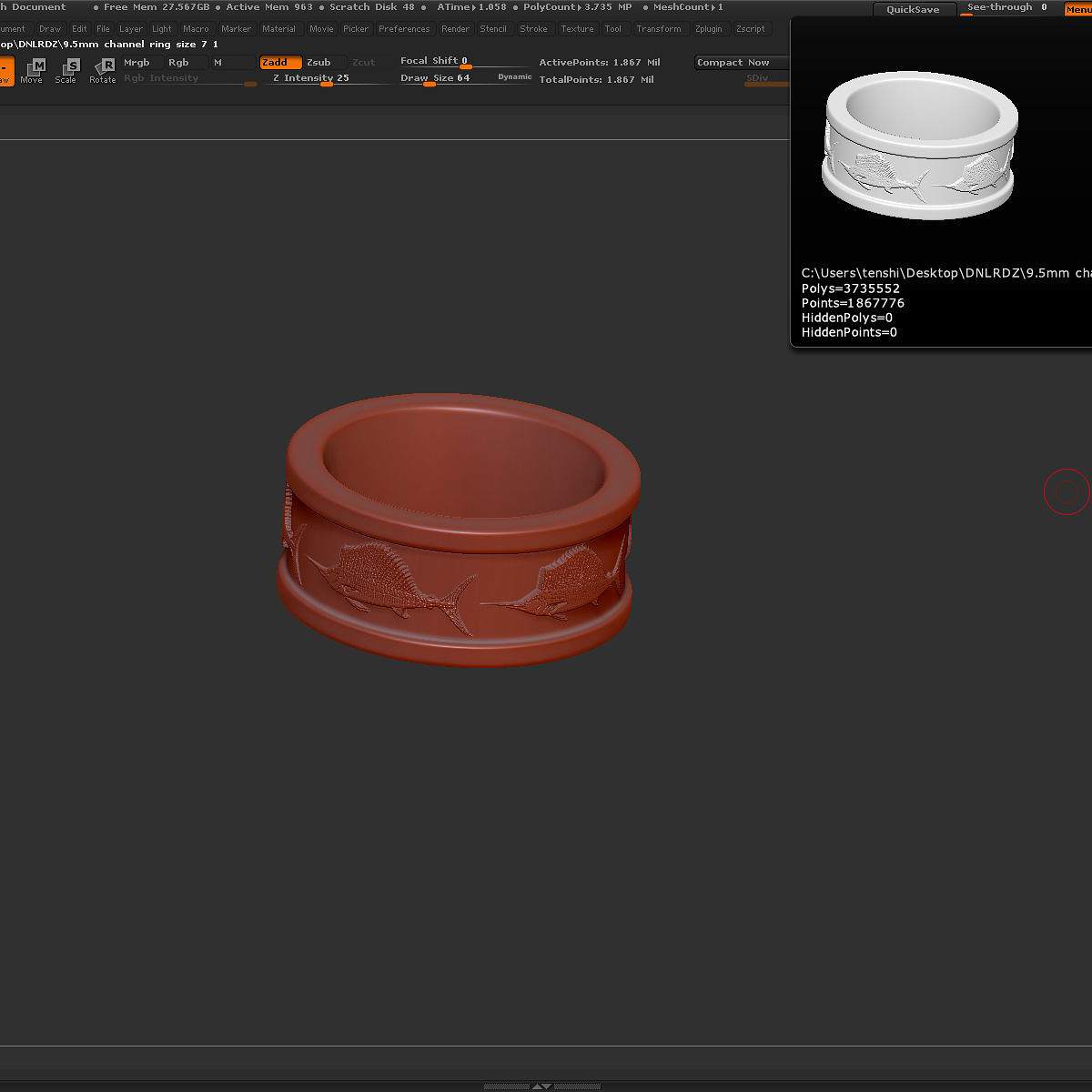Adjust the Focal Shift slider
This screenshot has height=1092, width=1092.
coord(464,62)
